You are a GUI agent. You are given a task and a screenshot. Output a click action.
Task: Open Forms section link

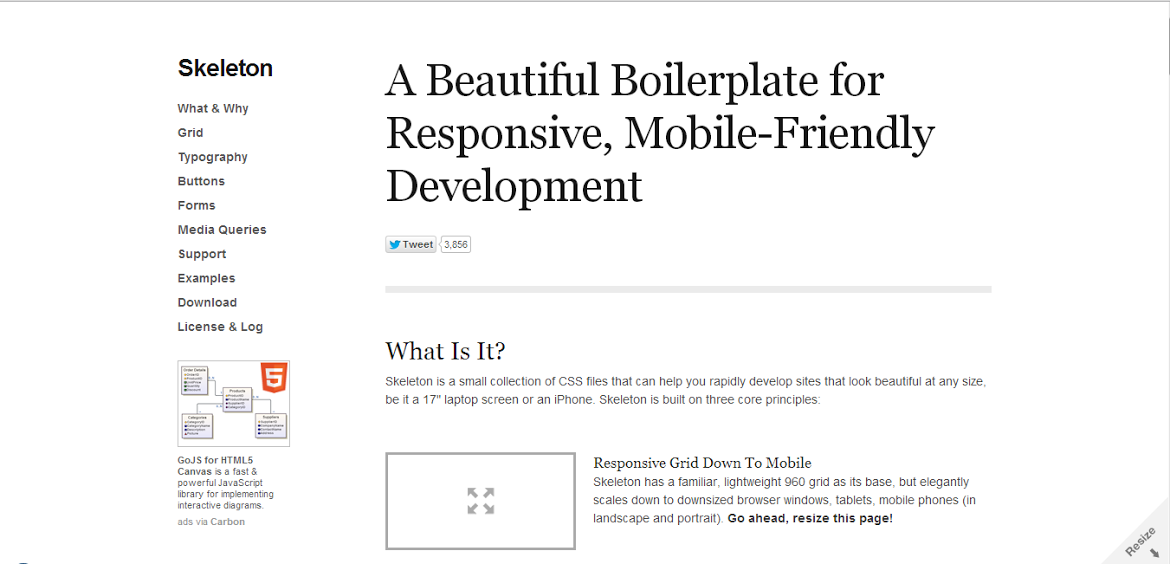[196, 205]
